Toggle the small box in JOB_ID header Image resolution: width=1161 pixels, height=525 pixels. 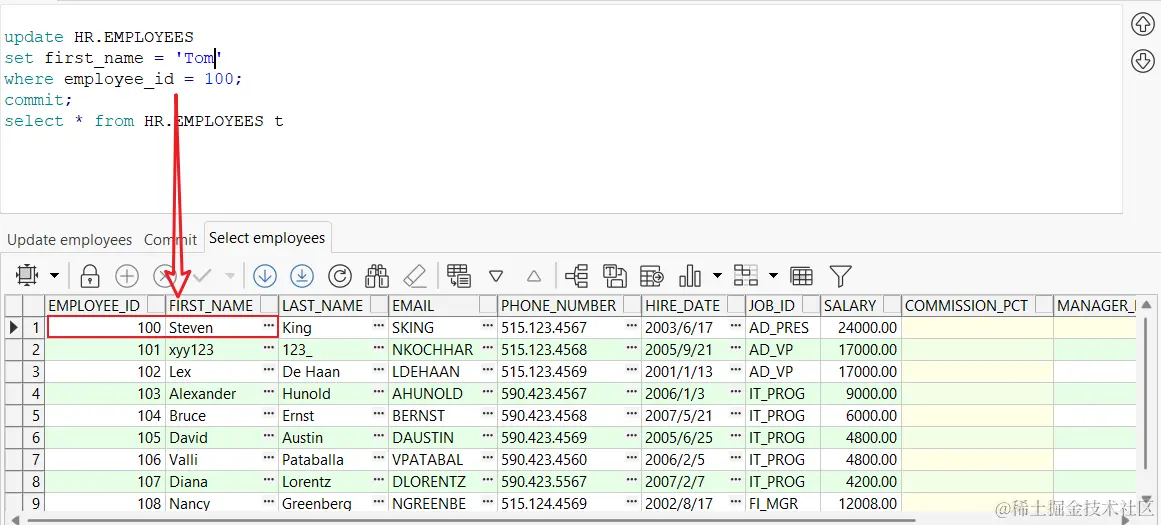point(812,305)
